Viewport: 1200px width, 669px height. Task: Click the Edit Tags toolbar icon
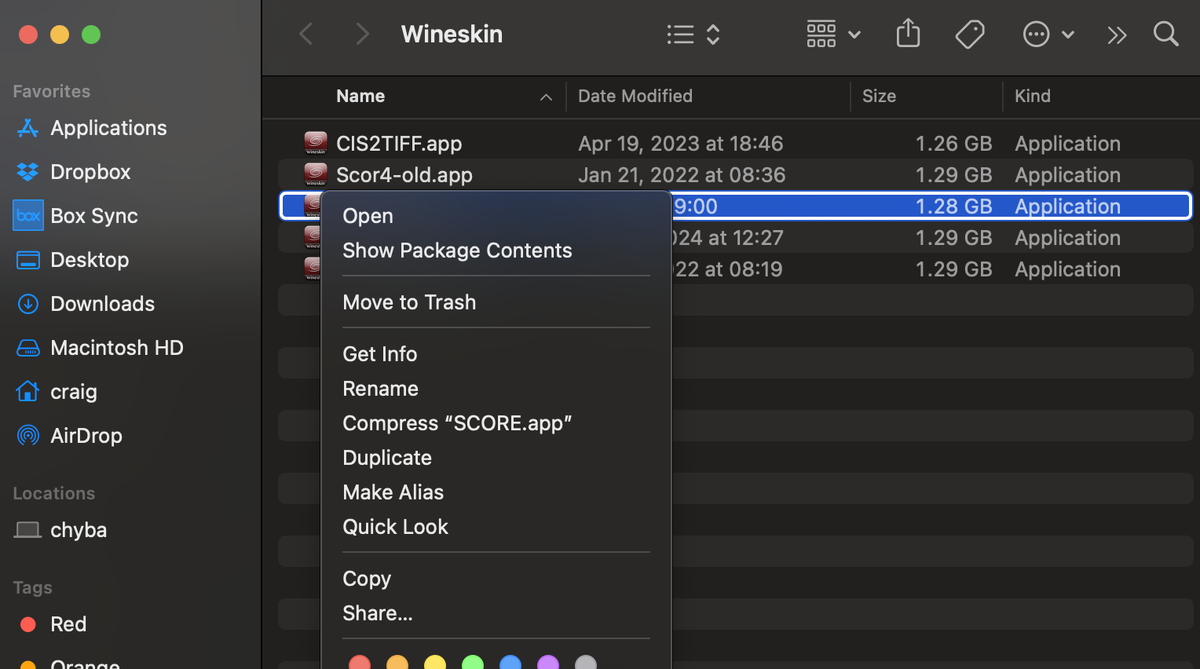[x=969, y=35]
